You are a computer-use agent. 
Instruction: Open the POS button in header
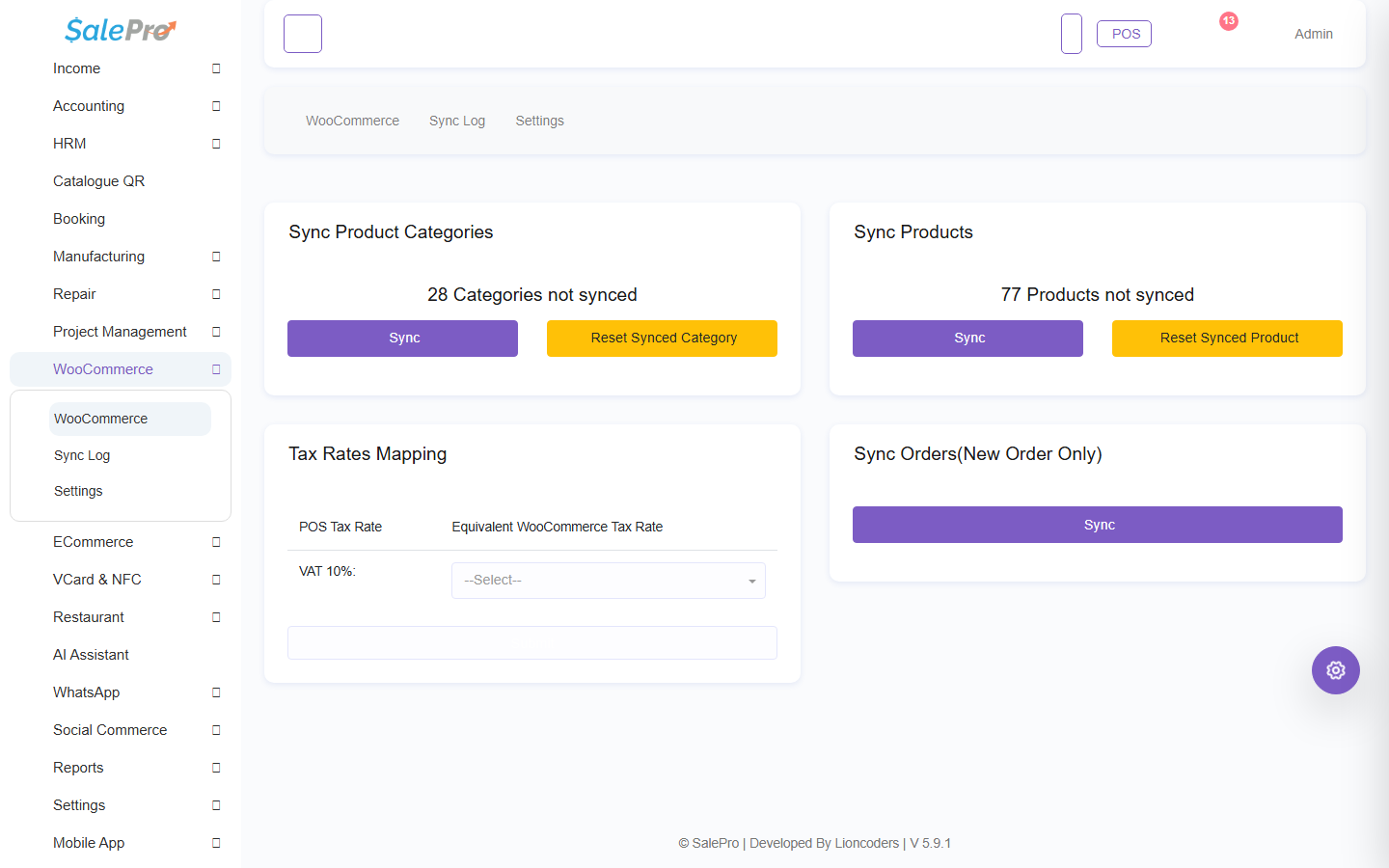(x=1125, y=34)
